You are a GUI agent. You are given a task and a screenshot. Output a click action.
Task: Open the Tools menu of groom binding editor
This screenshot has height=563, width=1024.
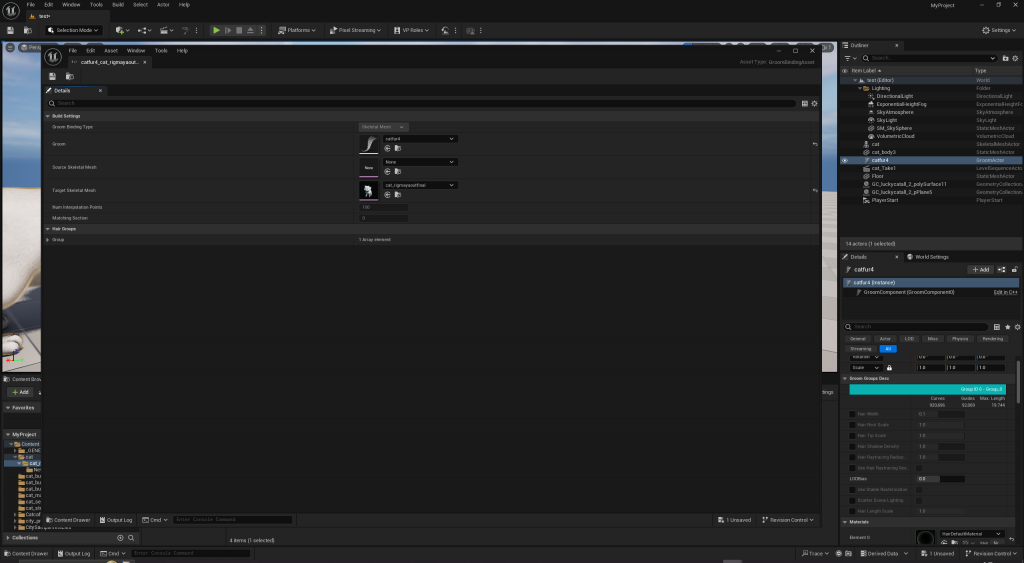[x=161, y=50]
